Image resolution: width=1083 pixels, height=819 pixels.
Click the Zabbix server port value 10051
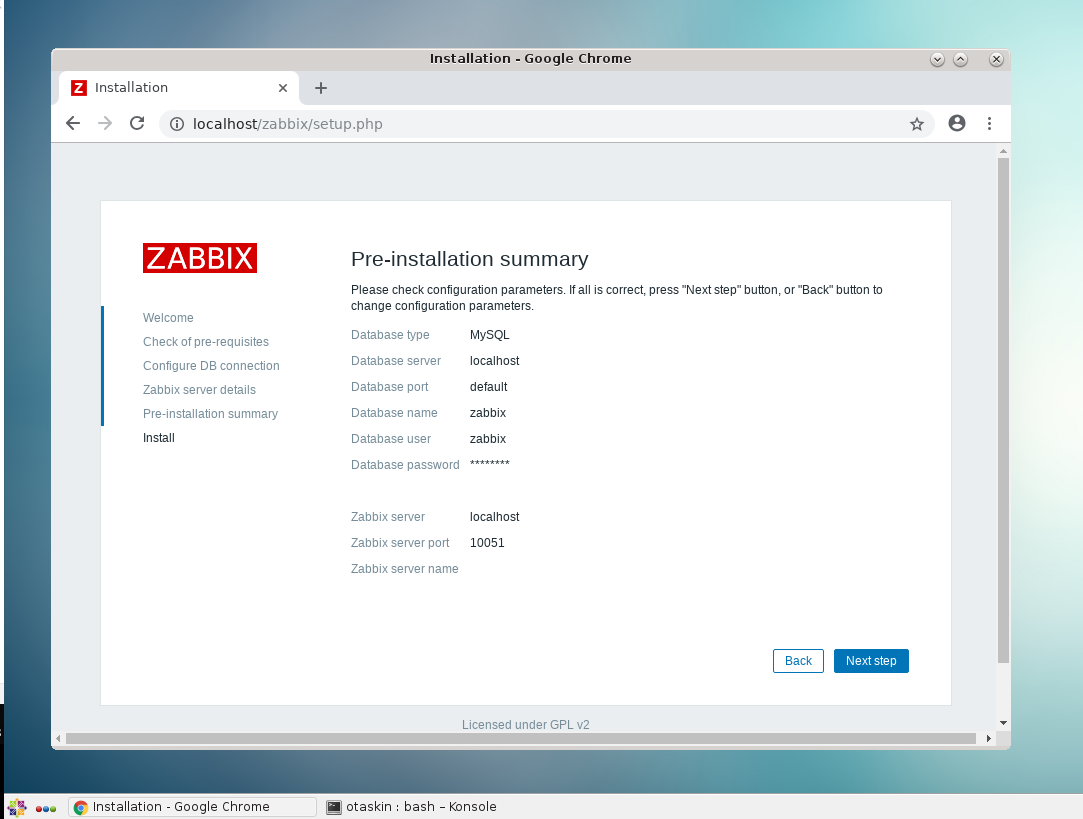click(487, 543)
